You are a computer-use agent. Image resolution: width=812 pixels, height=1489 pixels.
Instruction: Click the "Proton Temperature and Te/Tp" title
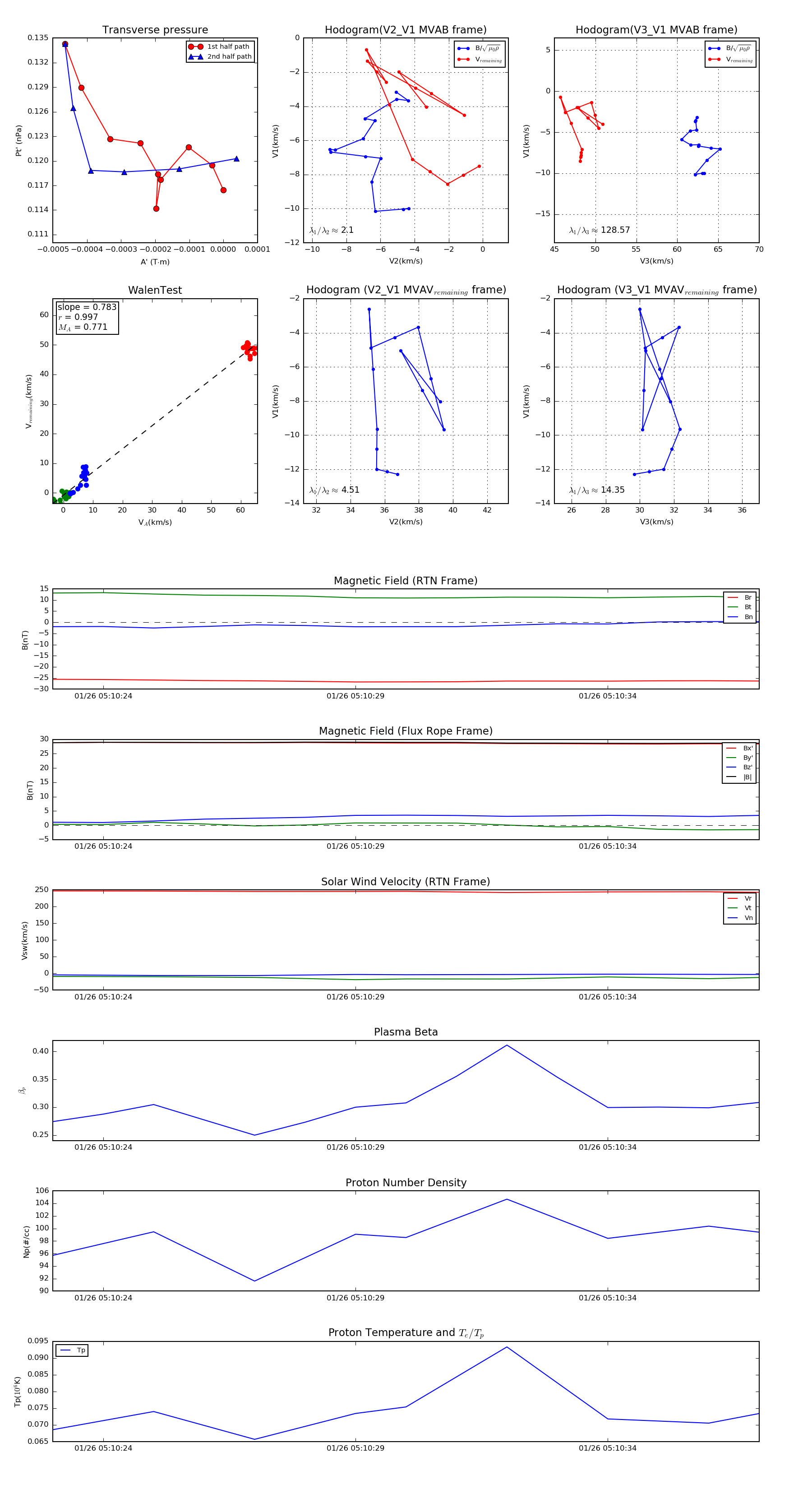(406, 1333)
